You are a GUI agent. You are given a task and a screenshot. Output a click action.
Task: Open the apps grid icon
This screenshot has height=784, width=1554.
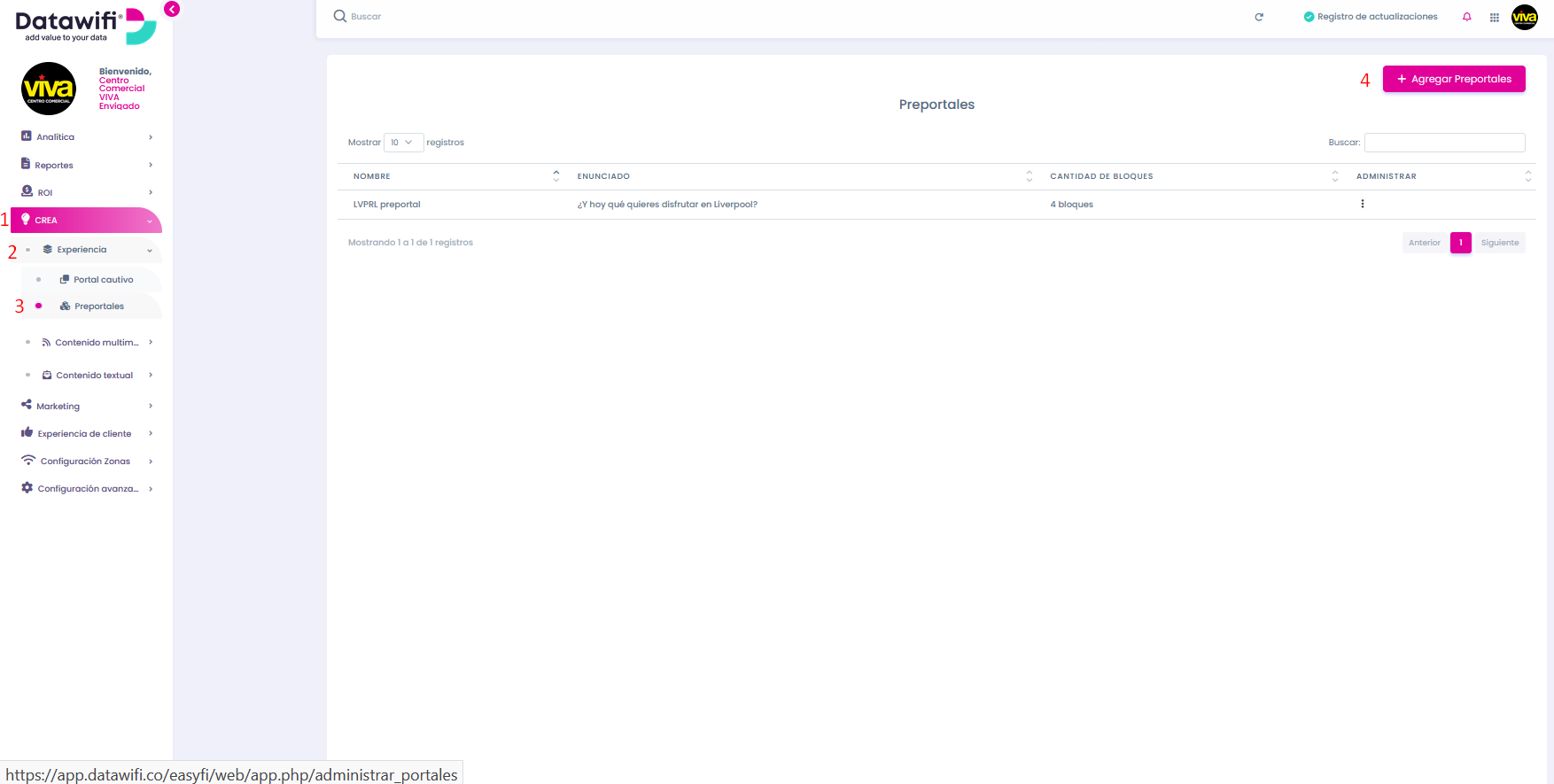click(1495, 17)
